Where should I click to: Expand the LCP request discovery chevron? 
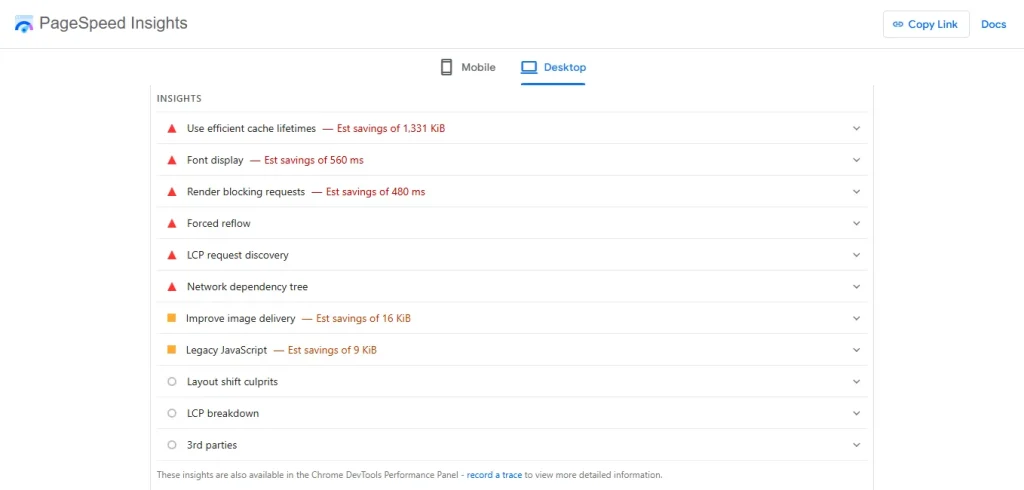pyautogui.click(x=856, y=255)
